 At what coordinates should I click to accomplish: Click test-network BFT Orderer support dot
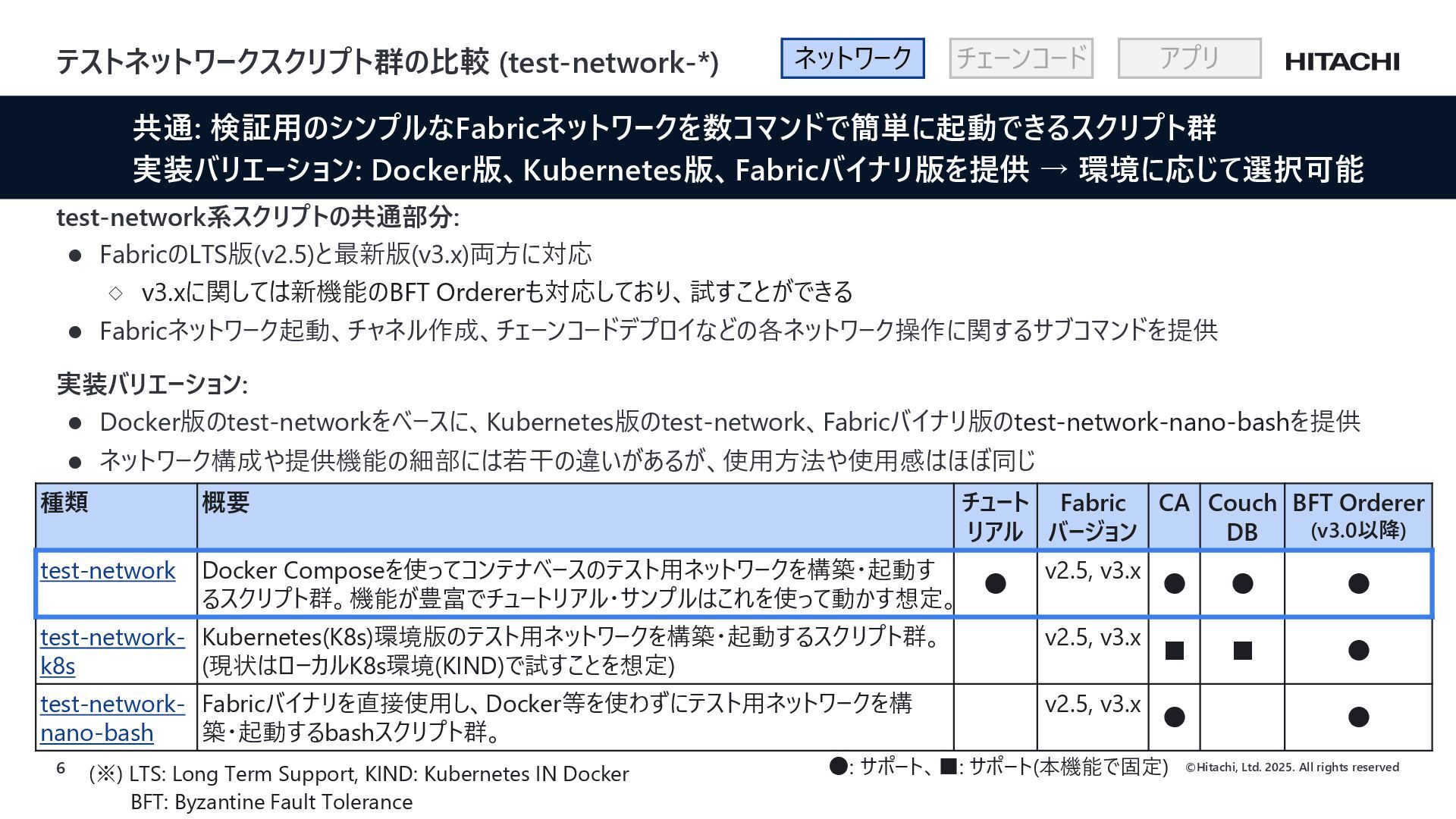1358,583
